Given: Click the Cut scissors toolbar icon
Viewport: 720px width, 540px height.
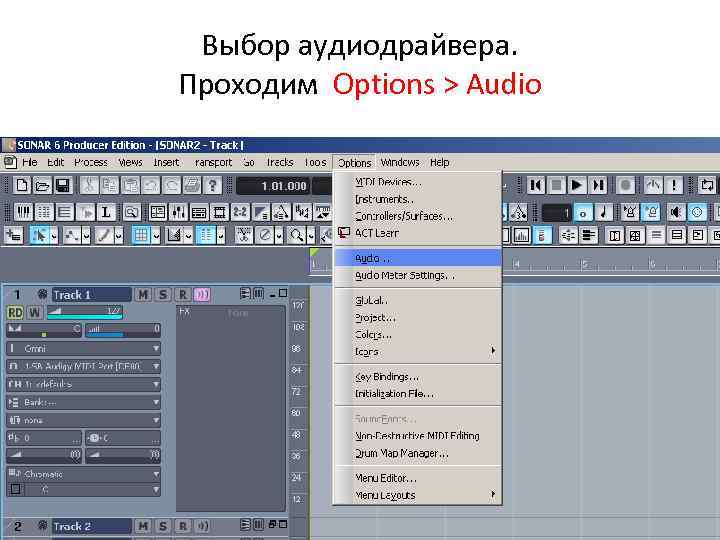Looking at the screenshot, I should pos(89,186).
